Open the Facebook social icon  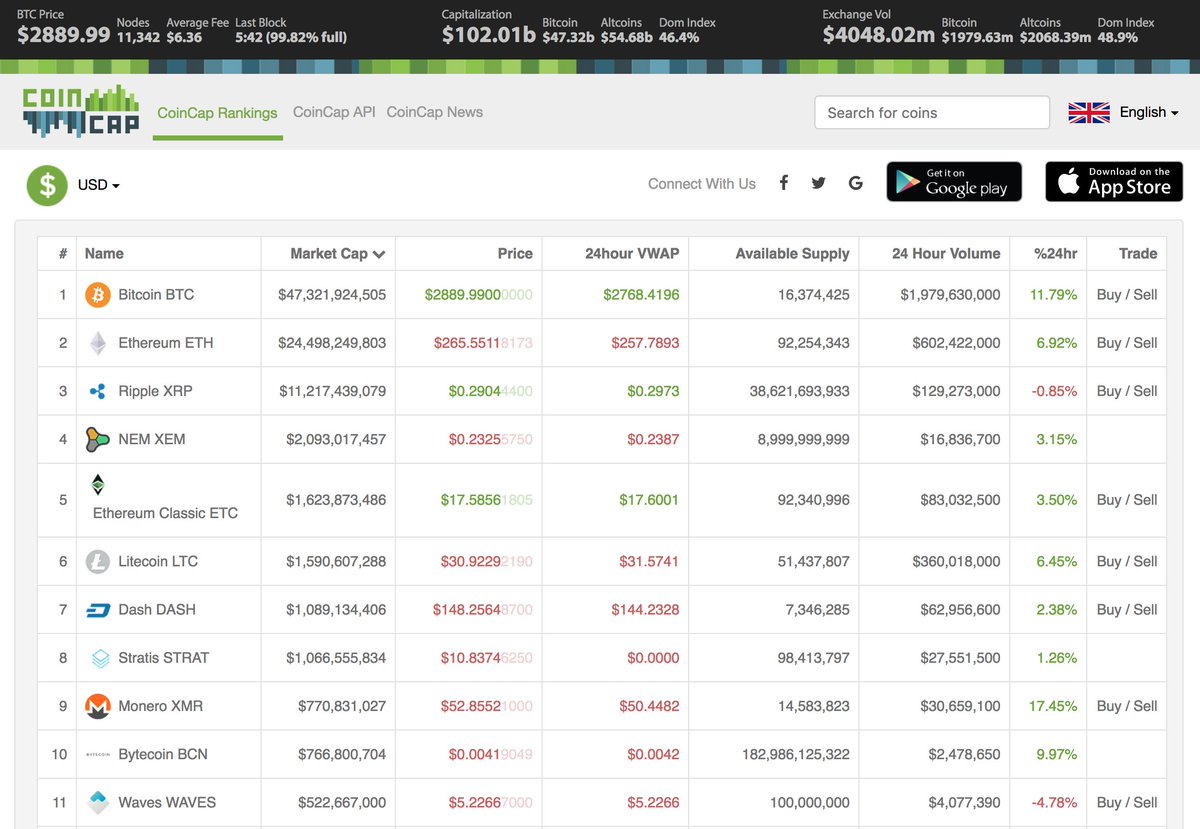[784, 183]
